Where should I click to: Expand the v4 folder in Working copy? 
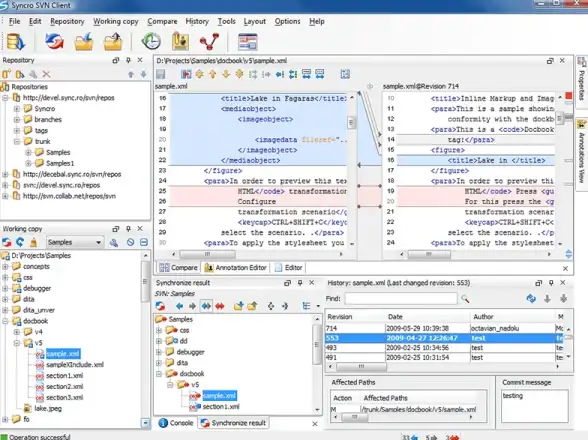tap(17, 332)
